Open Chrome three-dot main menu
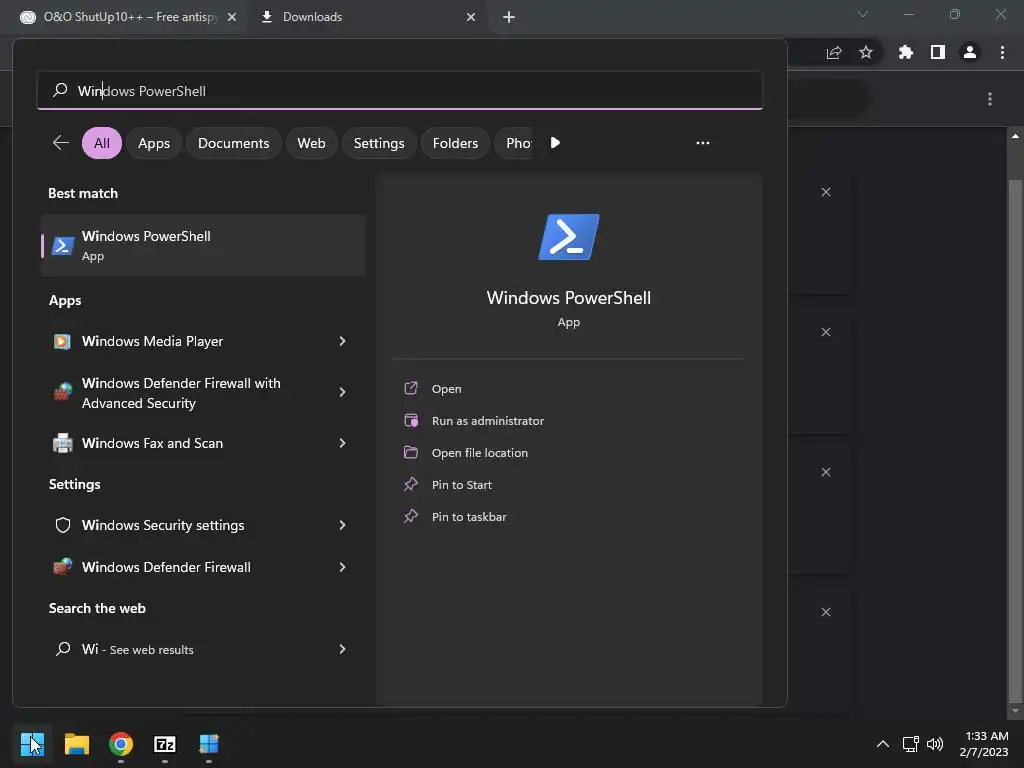 [1002, 52]
